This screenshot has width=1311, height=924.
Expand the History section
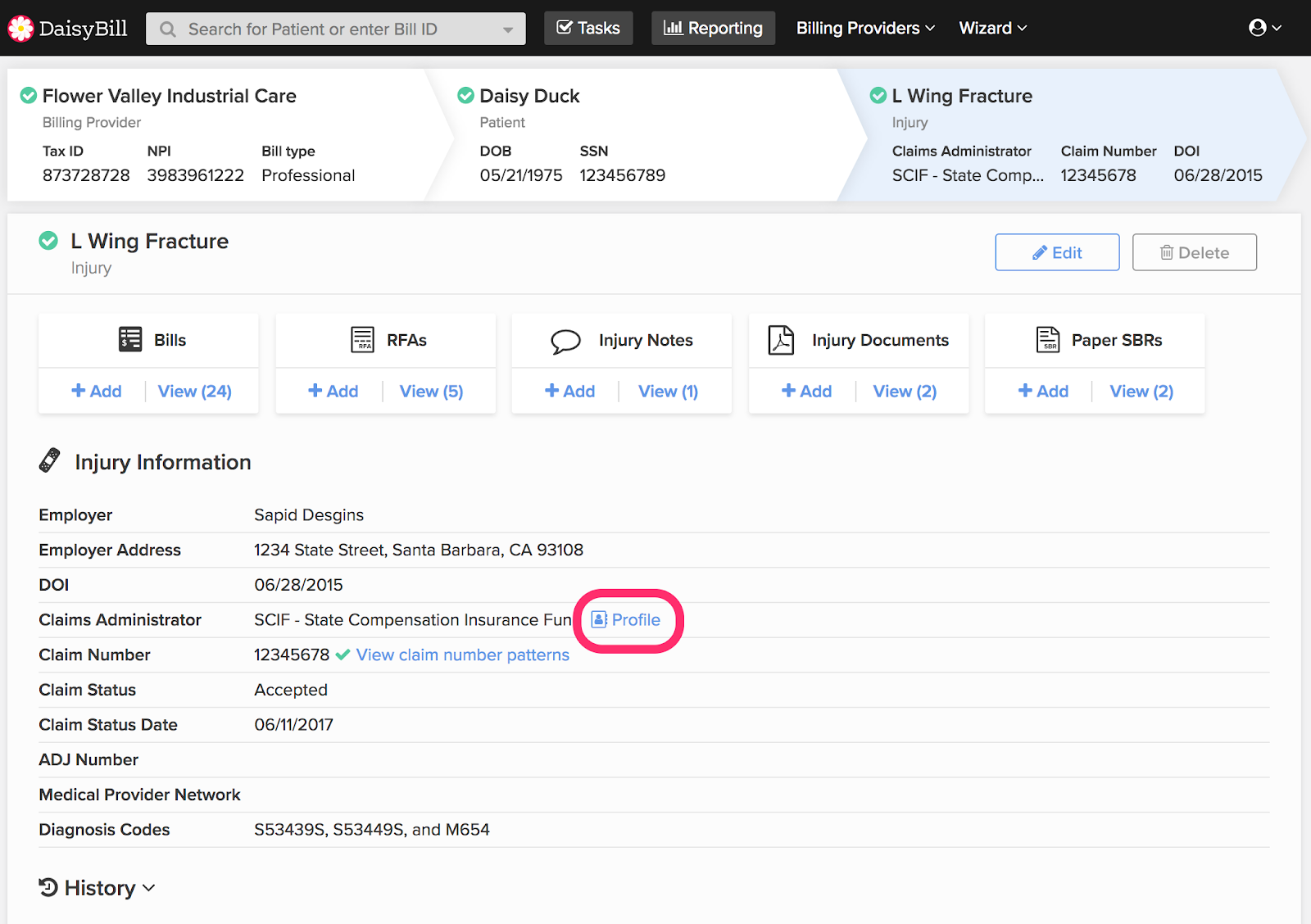tap(98, 888)
